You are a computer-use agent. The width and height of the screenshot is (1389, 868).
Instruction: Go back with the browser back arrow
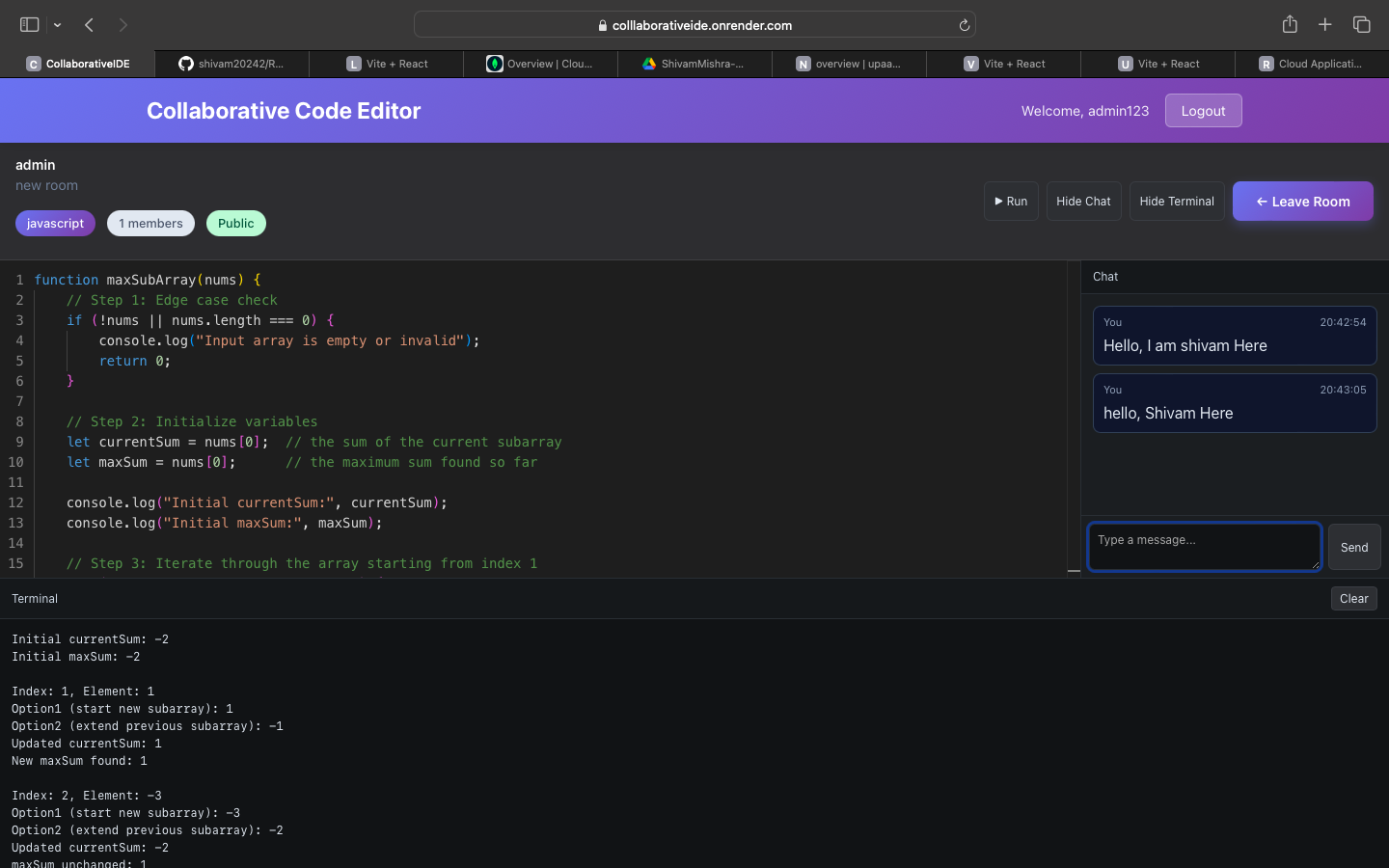point(89,25)
